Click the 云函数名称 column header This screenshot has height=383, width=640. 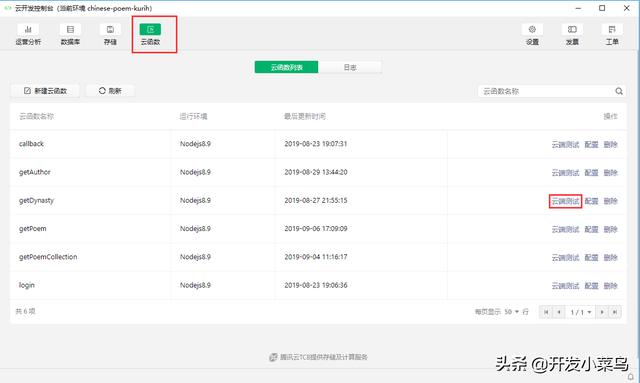36,116
